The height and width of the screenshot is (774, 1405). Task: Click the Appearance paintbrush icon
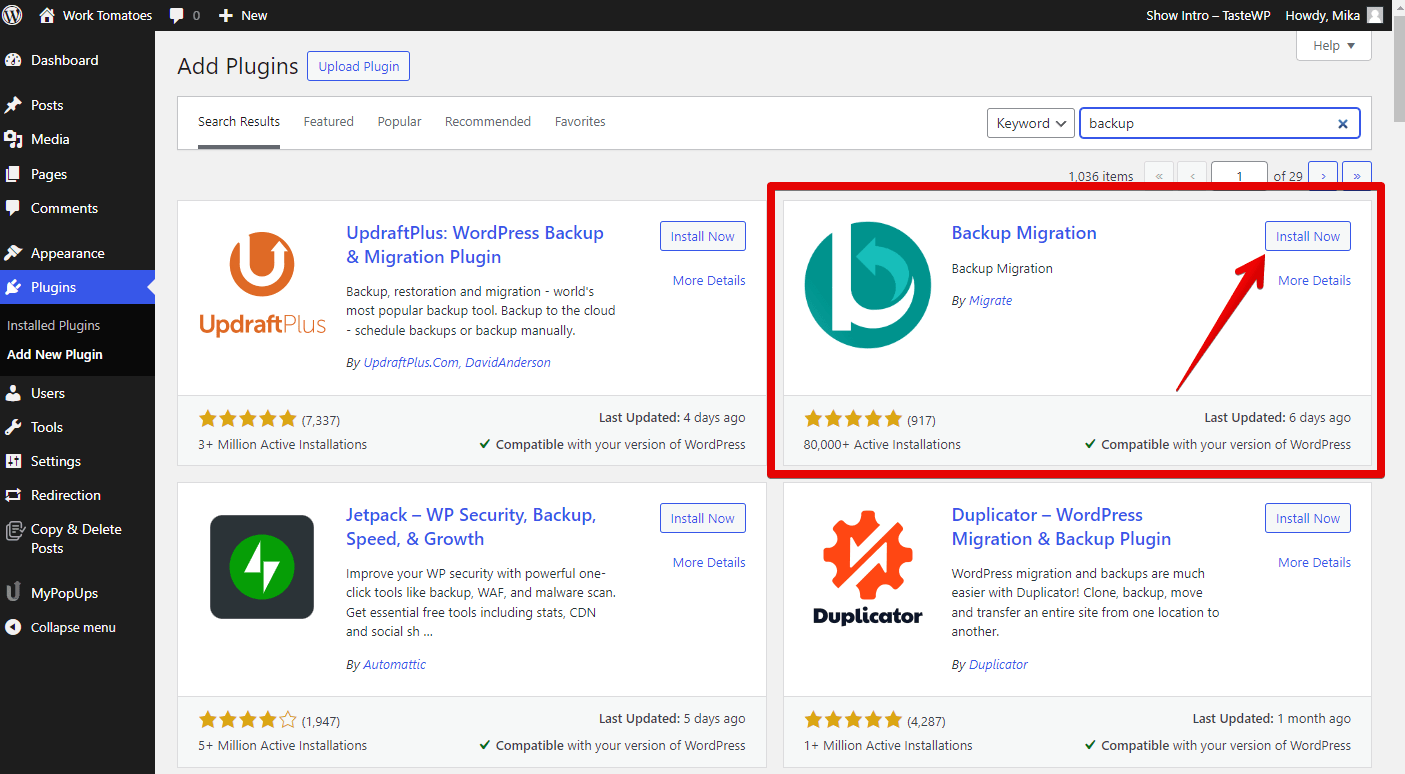tap(13, 253)
